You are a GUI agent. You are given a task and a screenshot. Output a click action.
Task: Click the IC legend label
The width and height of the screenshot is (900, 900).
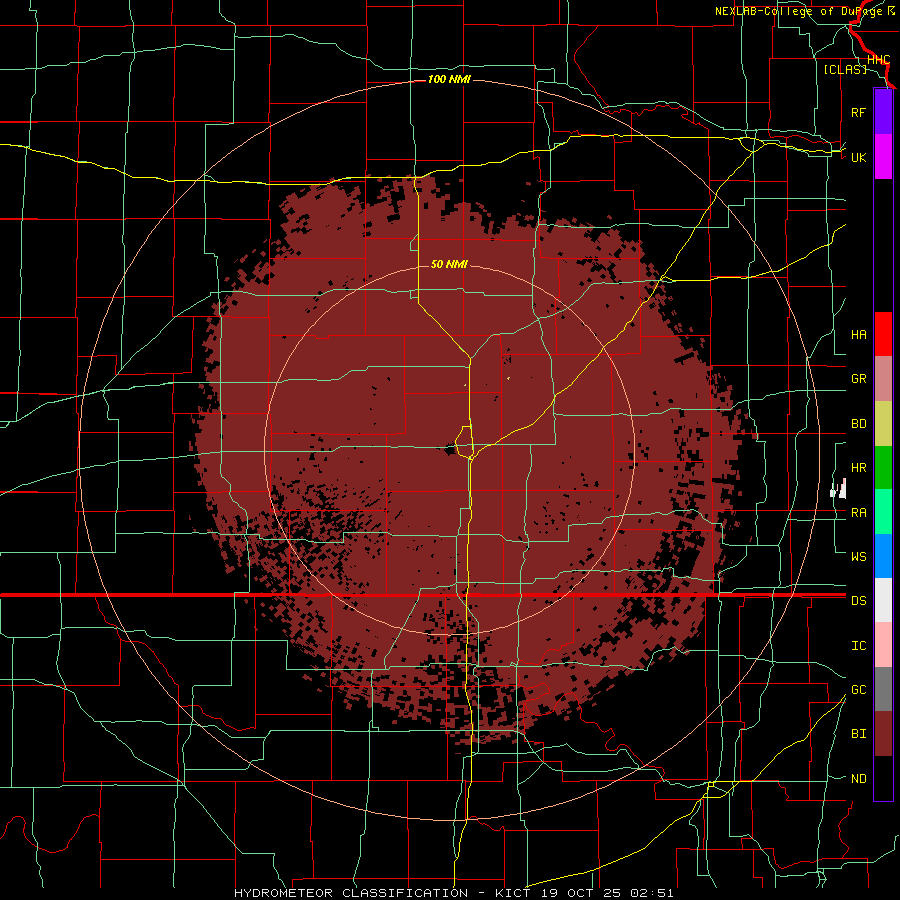[858, 646]
